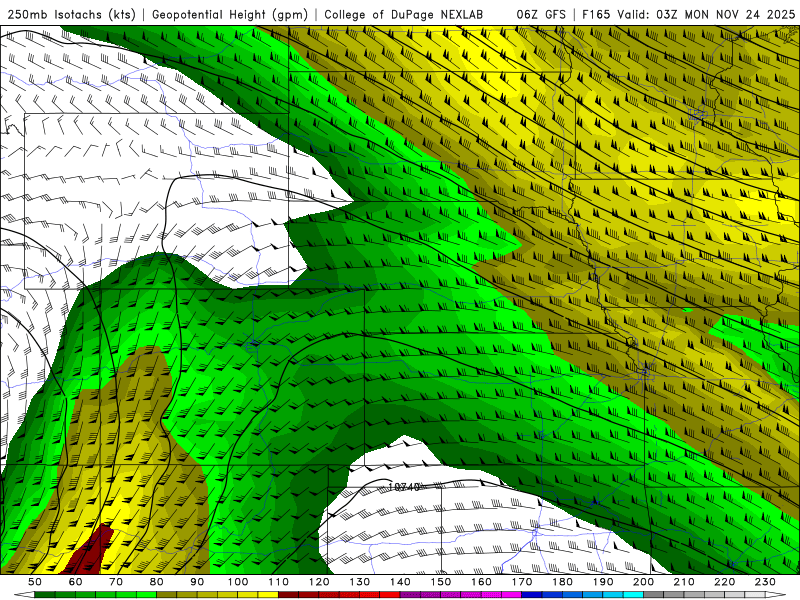This screenshot has height=600, width=800.
Task: Click the 60 kt color scale label
Action: point(75,582)
